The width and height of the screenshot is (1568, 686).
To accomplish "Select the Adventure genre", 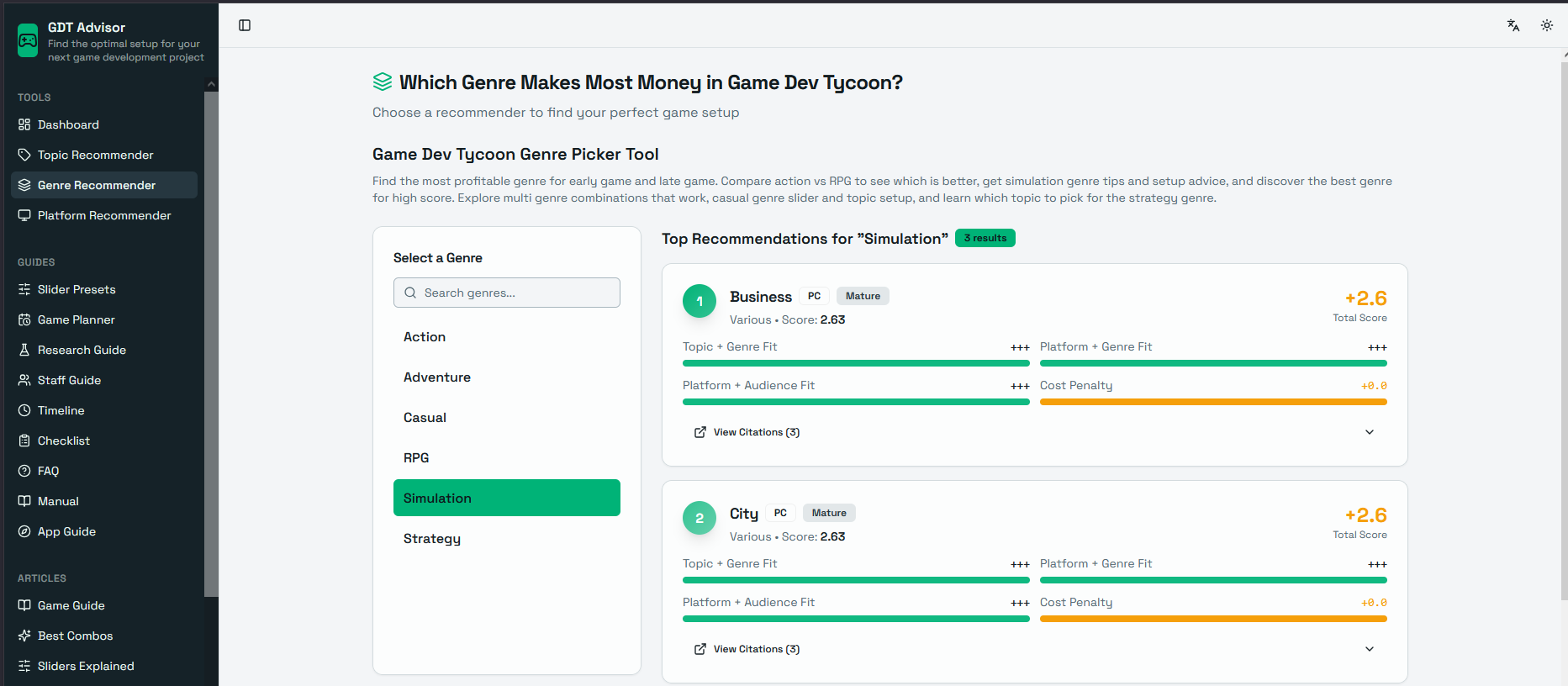I will [507, 377].
